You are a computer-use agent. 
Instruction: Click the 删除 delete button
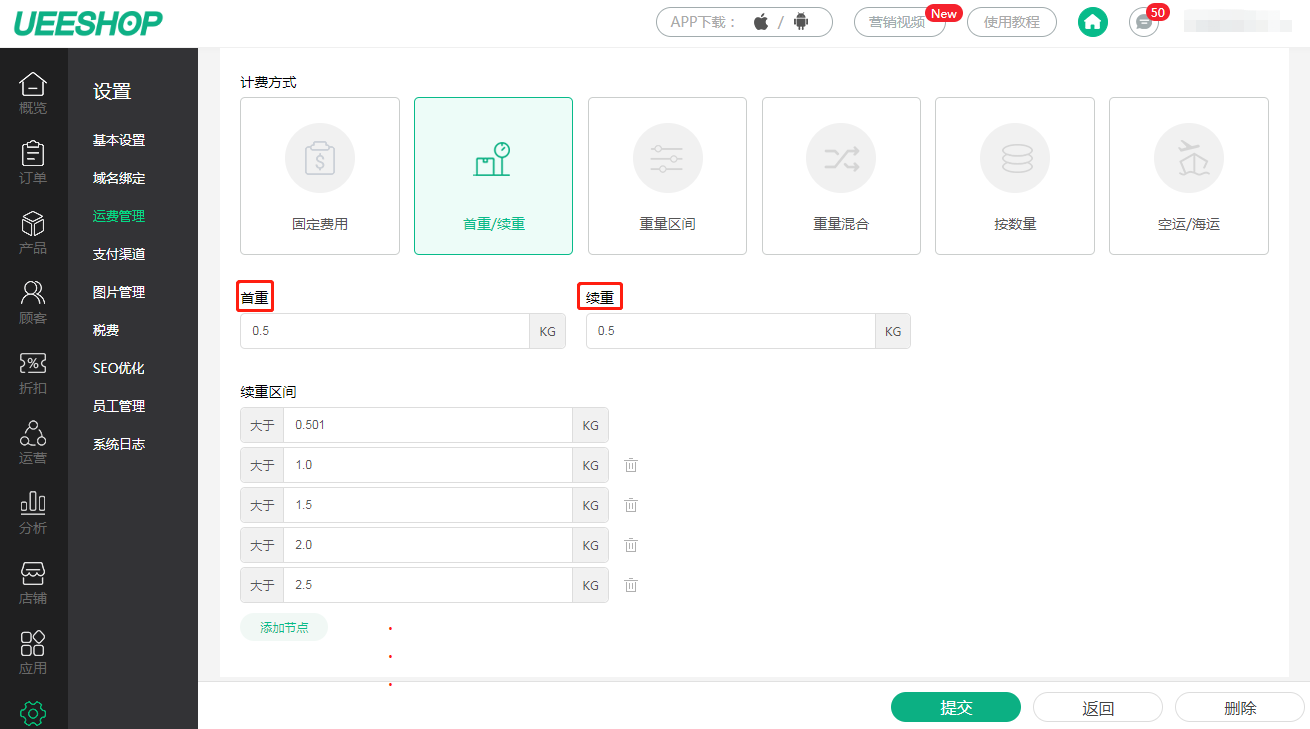pos(1240,707)
